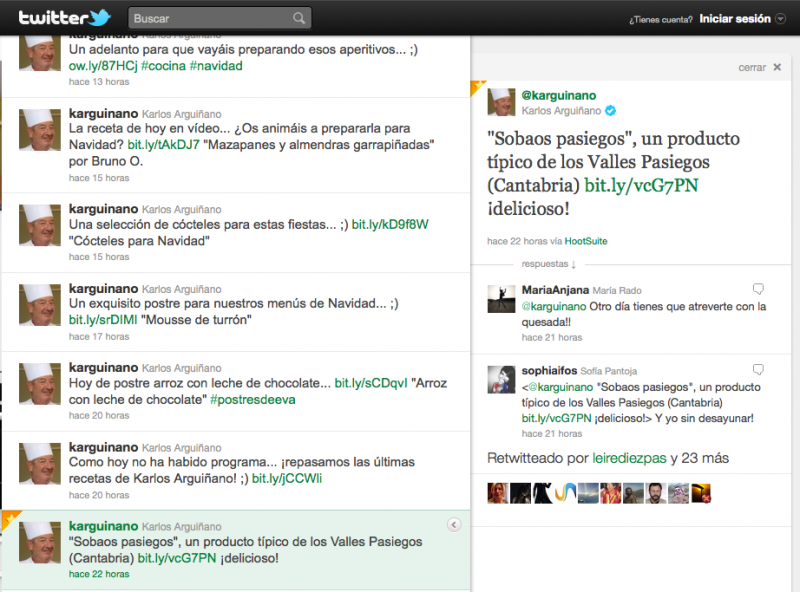Click the chevron on the highlighted sobaos tweet
The width and height of the screenshot is (800, 592).
(455, 522)
